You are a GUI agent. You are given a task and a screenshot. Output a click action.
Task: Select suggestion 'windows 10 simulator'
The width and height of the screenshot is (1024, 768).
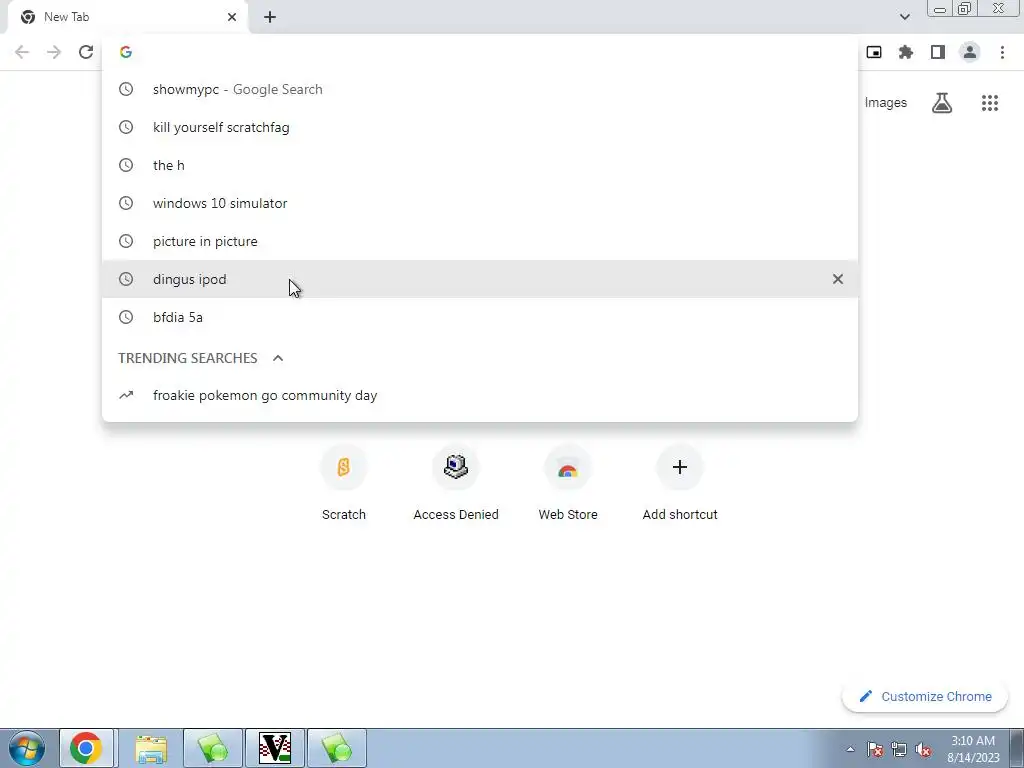click(480, 203)
